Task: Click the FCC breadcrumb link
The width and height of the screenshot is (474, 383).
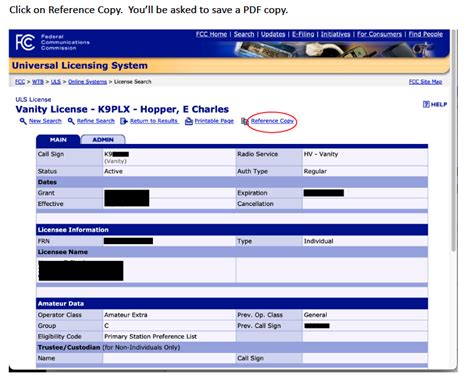Action: tap(20, 82)
